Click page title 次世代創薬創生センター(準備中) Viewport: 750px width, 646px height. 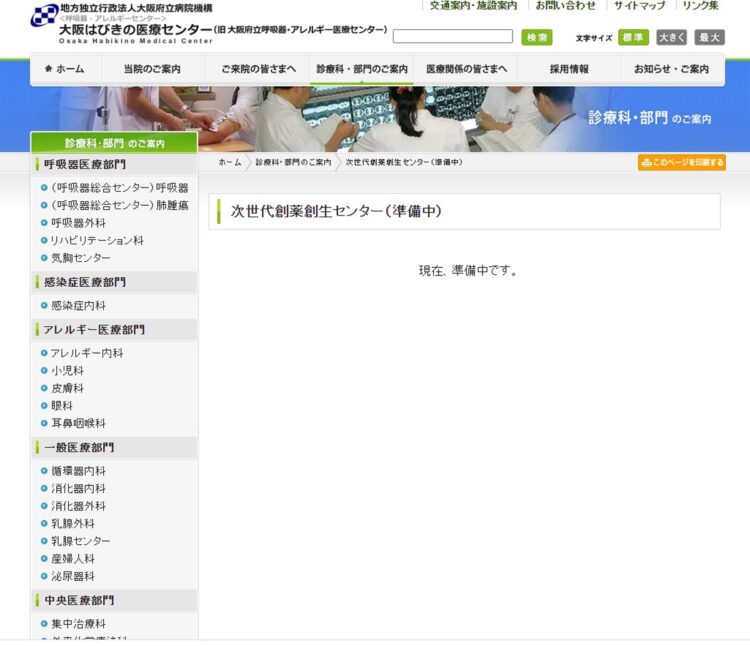[x=336, y=211]
